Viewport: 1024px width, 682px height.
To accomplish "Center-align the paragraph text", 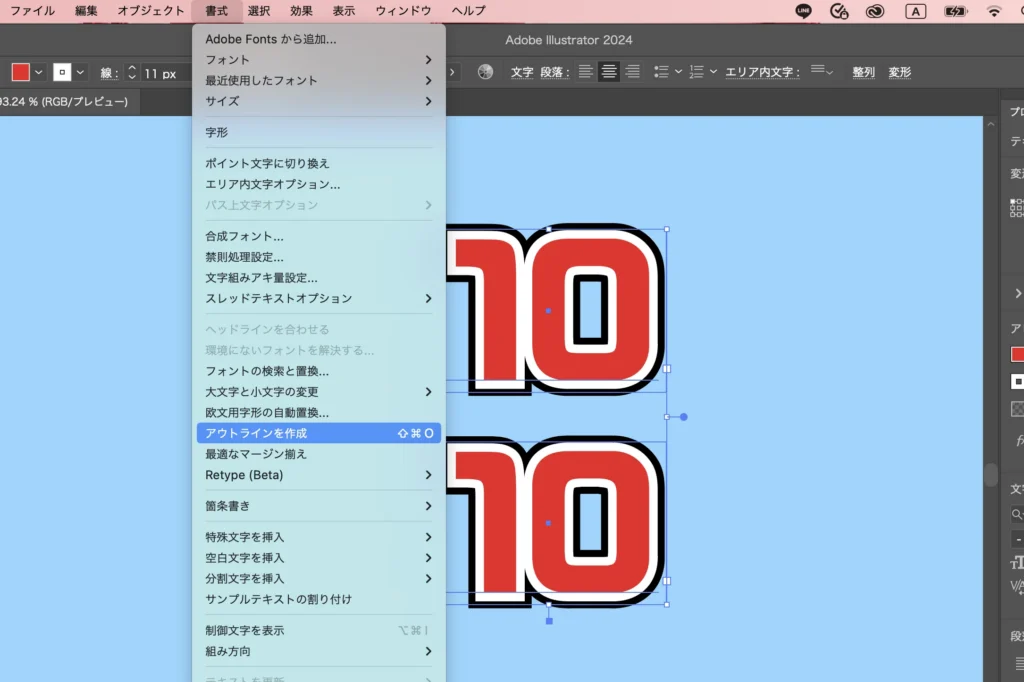I will point(608,72).
